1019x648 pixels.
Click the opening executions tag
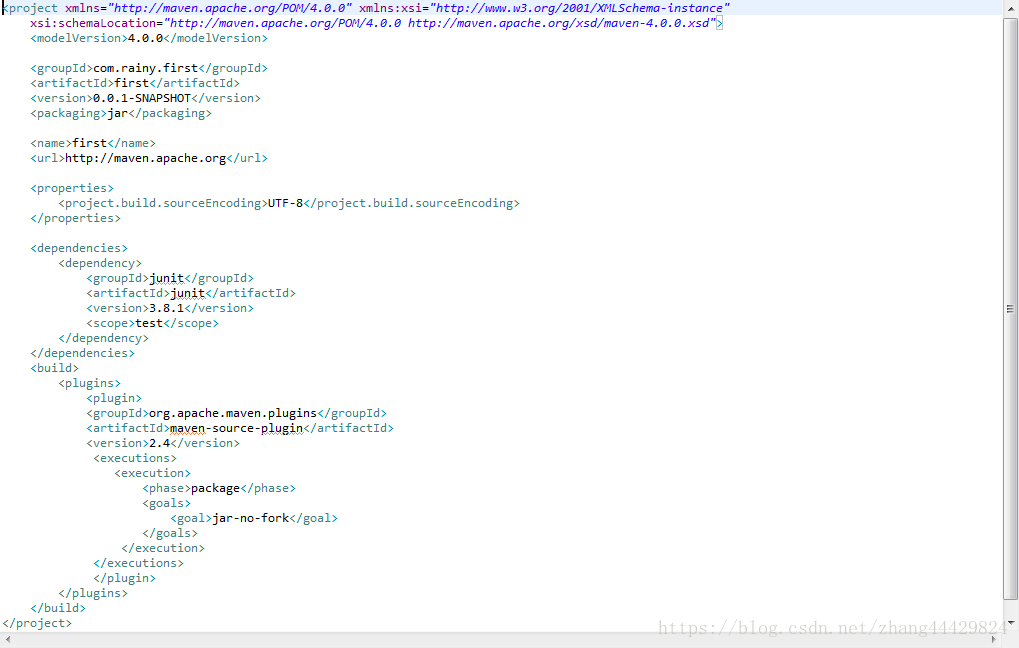coord(135,458)
